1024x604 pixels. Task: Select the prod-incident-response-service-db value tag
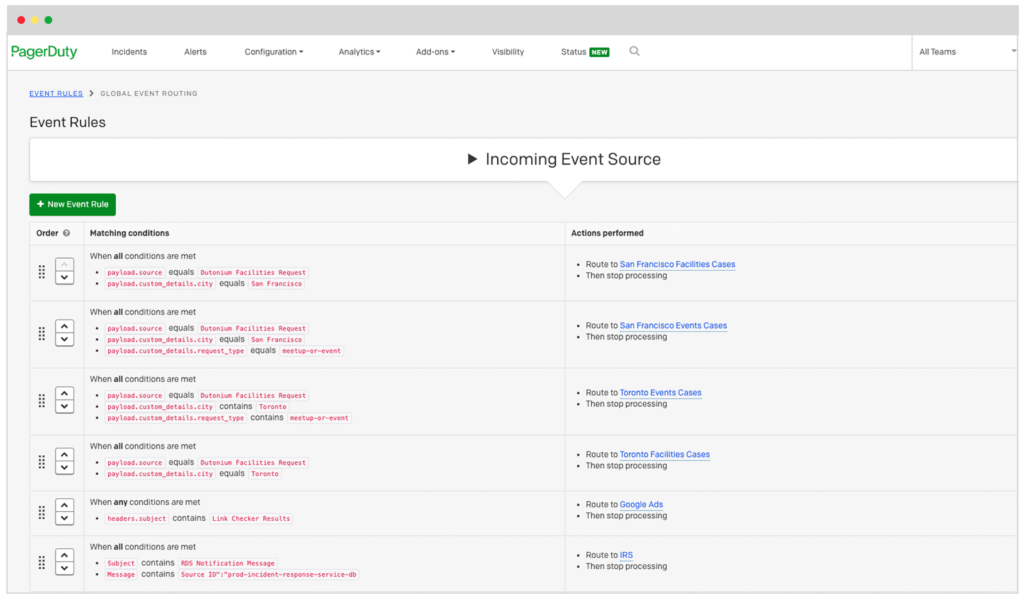[x=268, y=575]
